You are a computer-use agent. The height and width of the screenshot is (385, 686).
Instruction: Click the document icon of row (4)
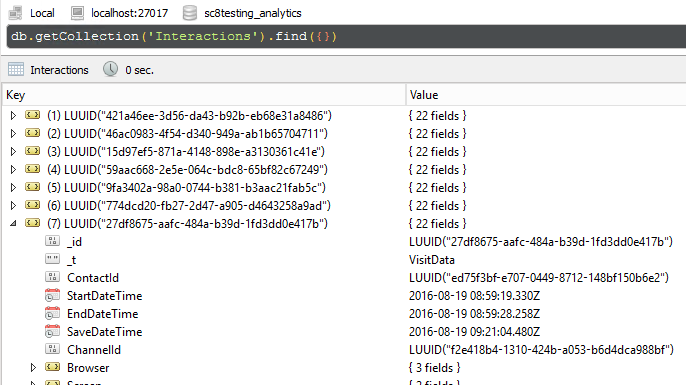[32, 169]
